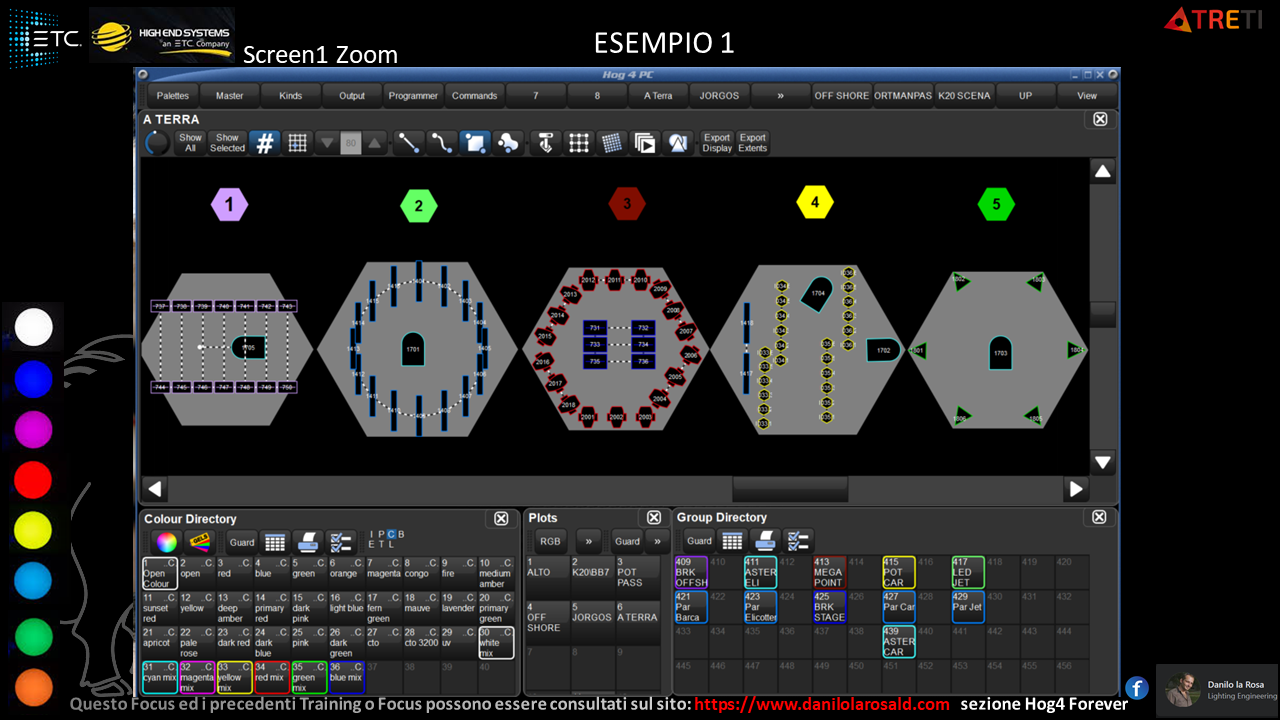Click the fine pixel grid icon
Image resolution: width=1280 pixels, height=720 pixels.
pos(612,143)
